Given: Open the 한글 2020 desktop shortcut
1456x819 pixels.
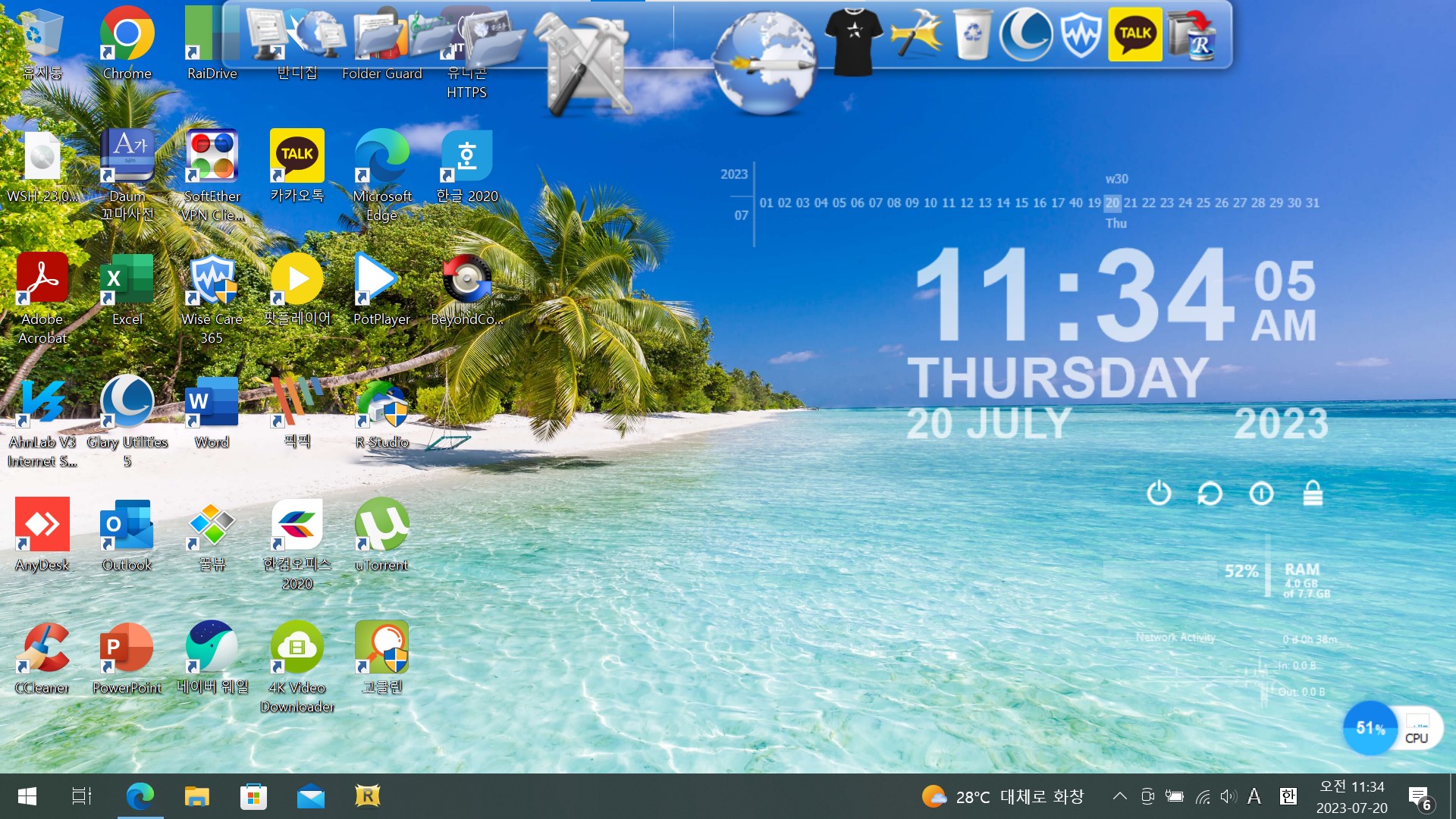Looking at the screenshot, I should (466, 157).
